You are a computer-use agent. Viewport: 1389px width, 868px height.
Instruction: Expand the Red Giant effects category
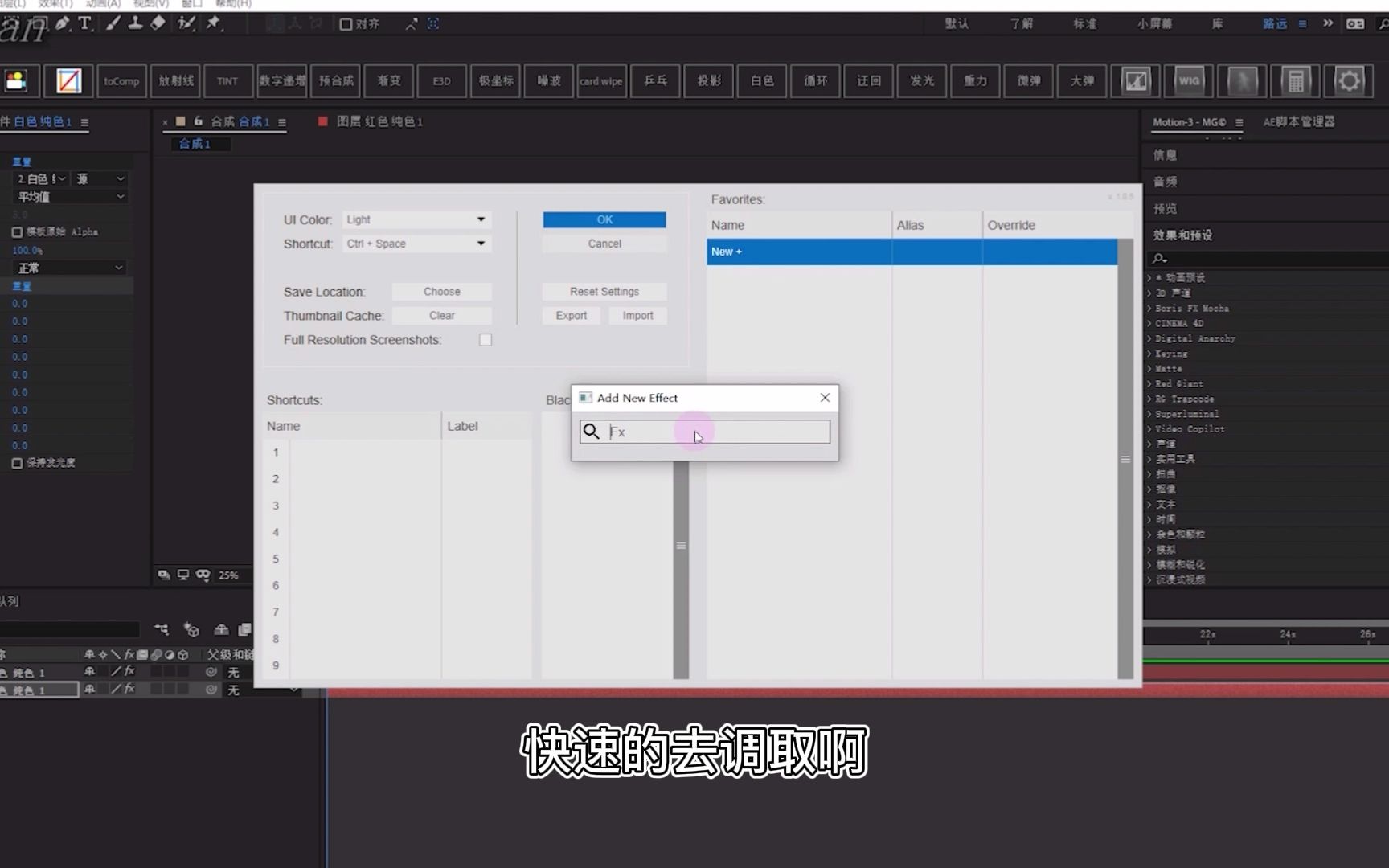click(1149, 384)
